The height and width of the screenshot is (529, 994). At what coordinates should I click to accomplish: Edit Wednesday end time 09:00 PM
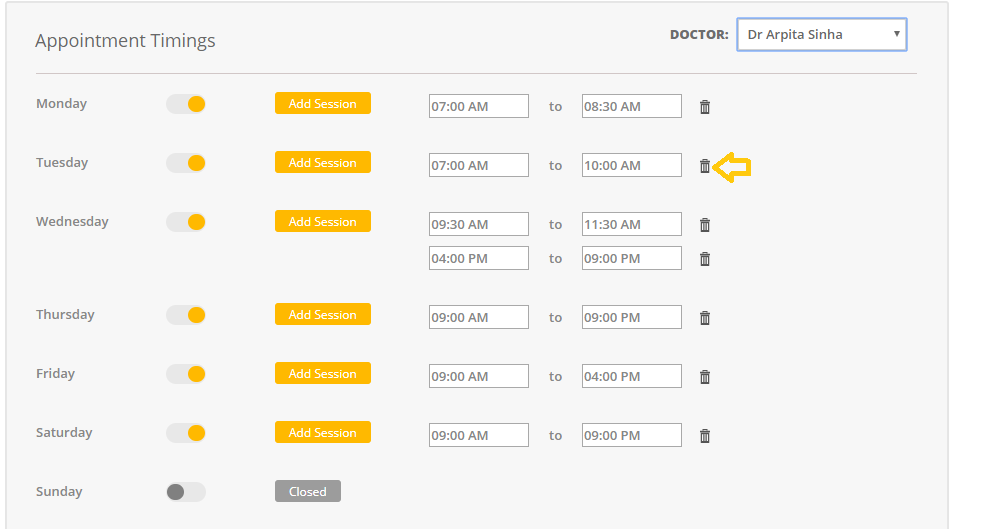pos(631,258)
